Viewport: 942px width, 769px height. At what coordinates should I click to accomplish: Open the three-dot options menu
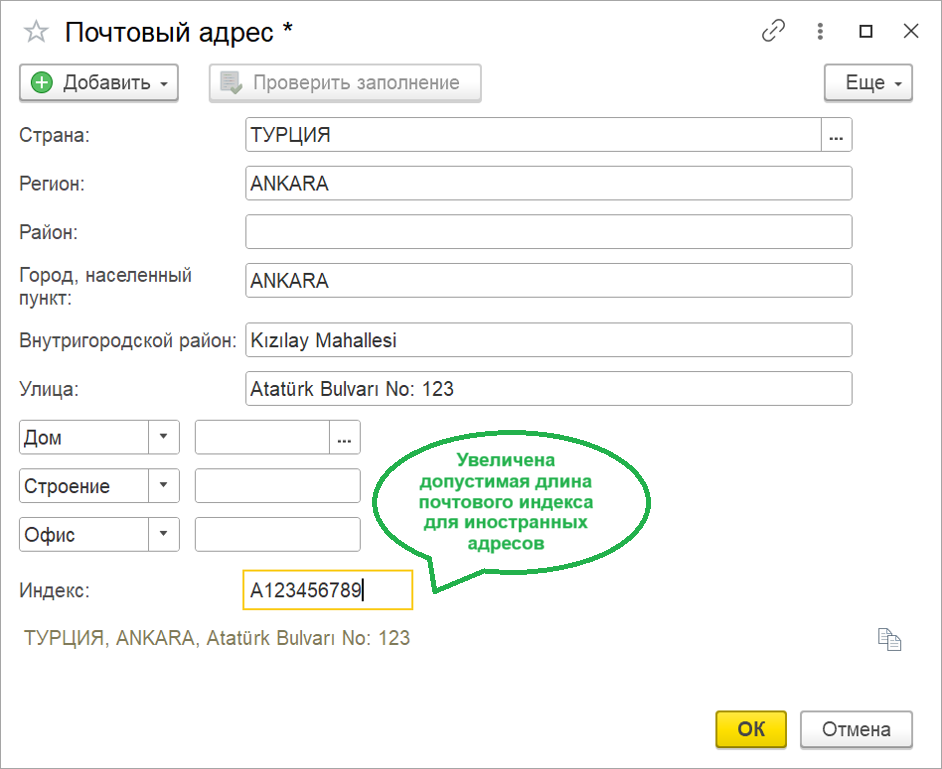820,32
